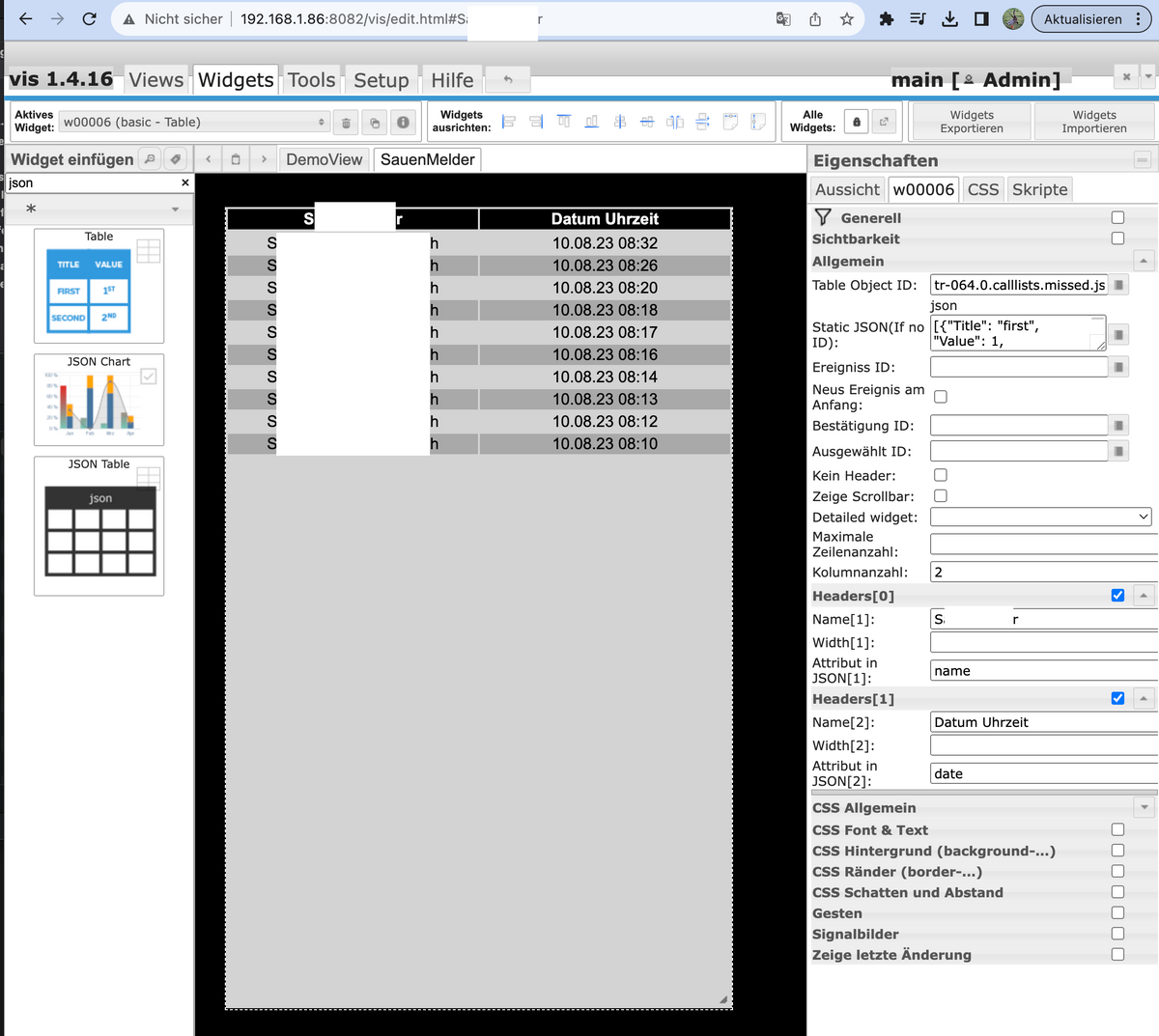Open the media control icon in Chrome
This screenshot has width=1159, height=1036.
918,19
